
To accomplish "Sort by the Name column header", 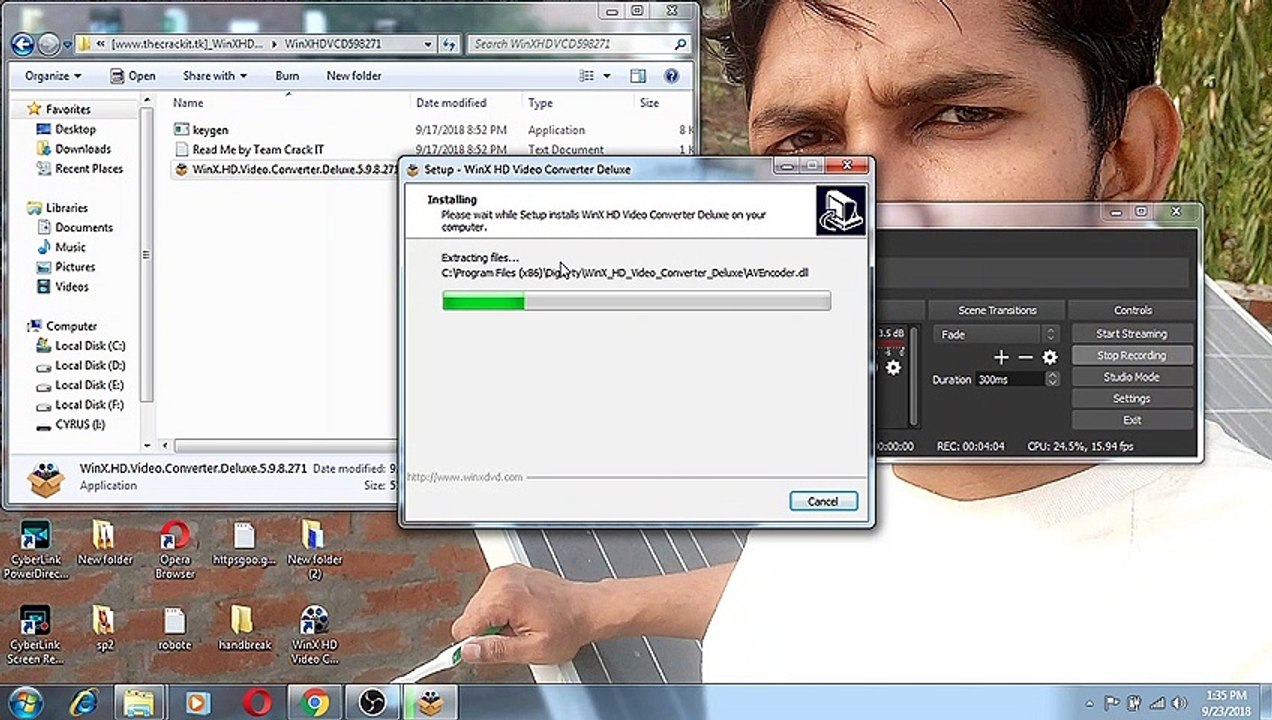I will 188,103.
